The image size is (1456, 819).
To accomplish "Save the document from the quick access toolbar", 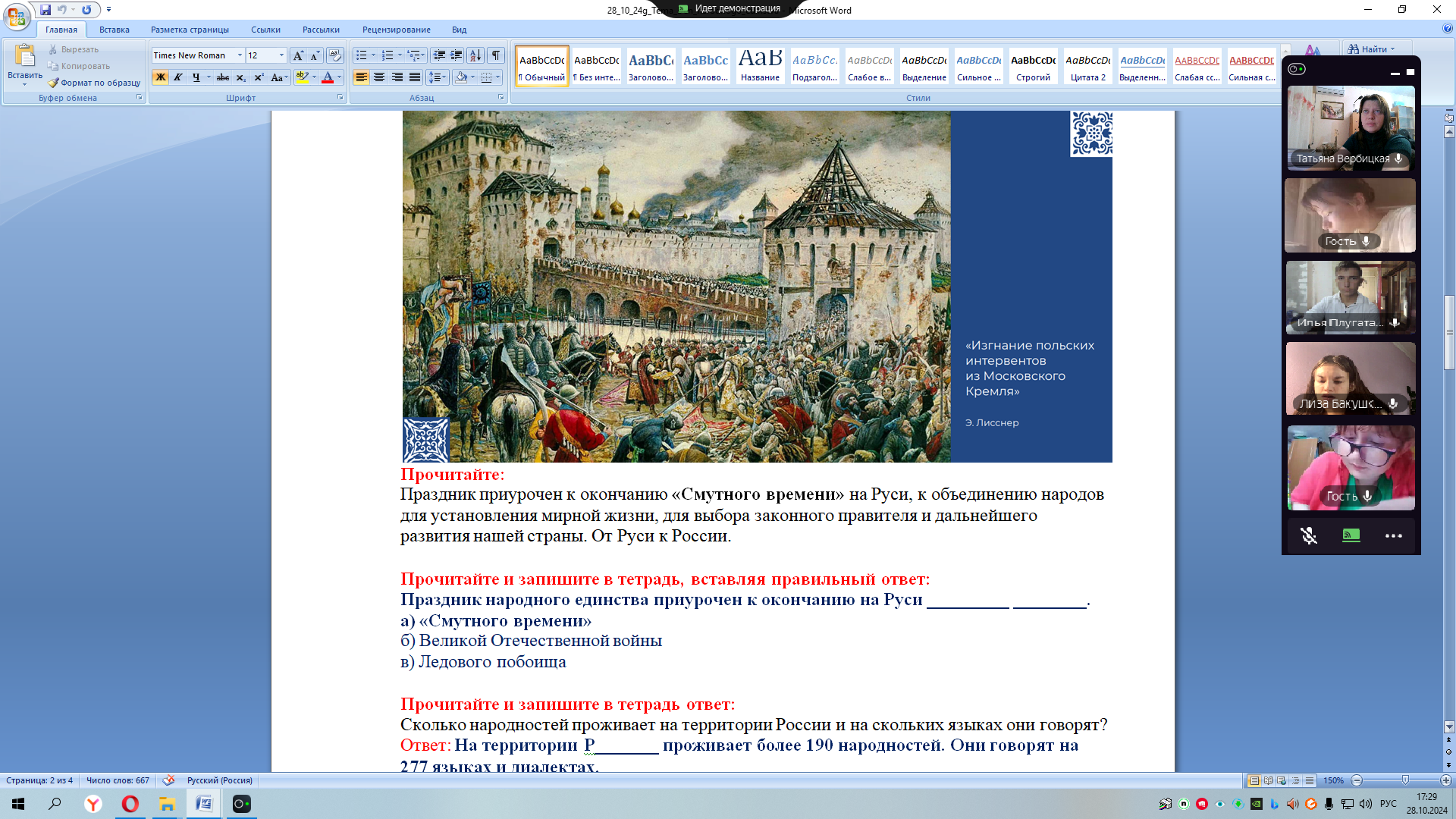I will coord(45,10).
